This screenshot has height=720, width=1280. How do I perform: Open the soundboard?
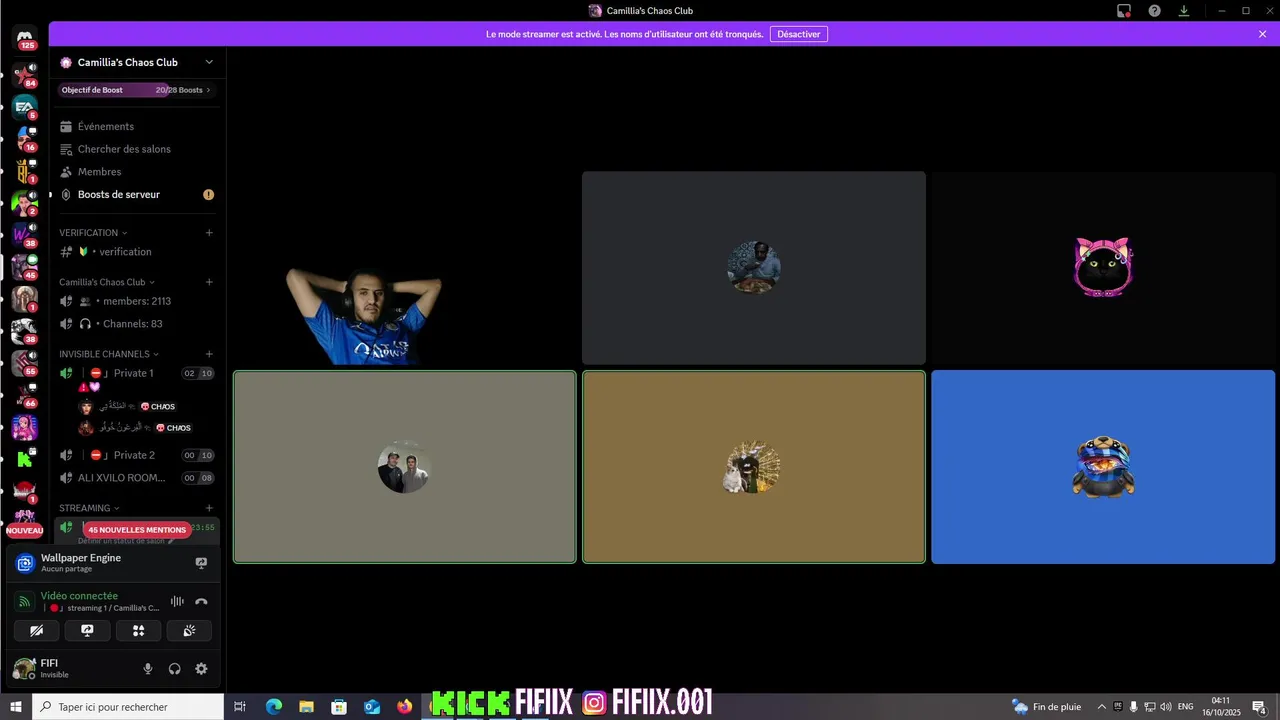189,630
